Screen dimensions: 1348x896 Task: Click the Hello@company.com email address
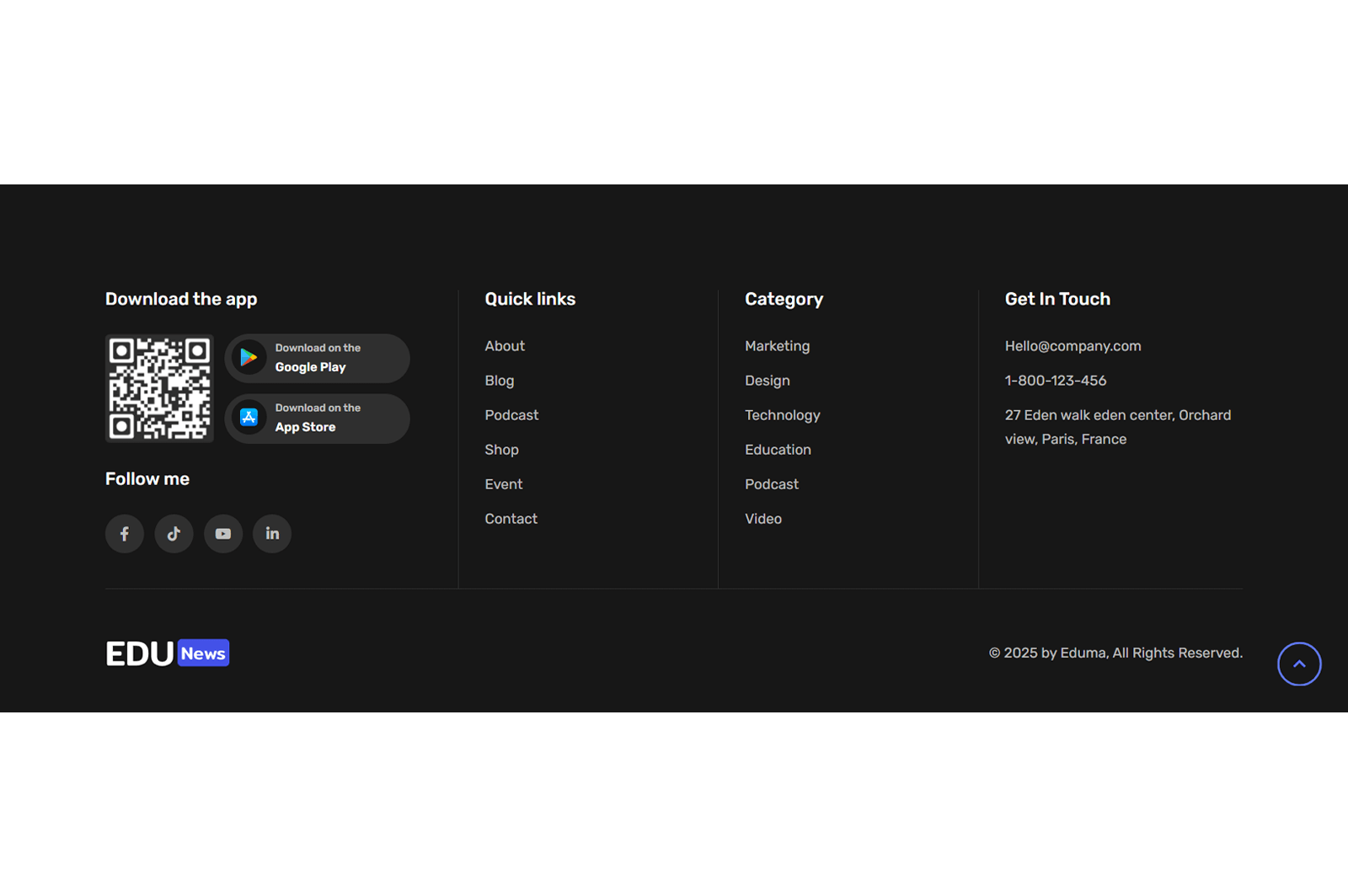[x=1073, y=346]
